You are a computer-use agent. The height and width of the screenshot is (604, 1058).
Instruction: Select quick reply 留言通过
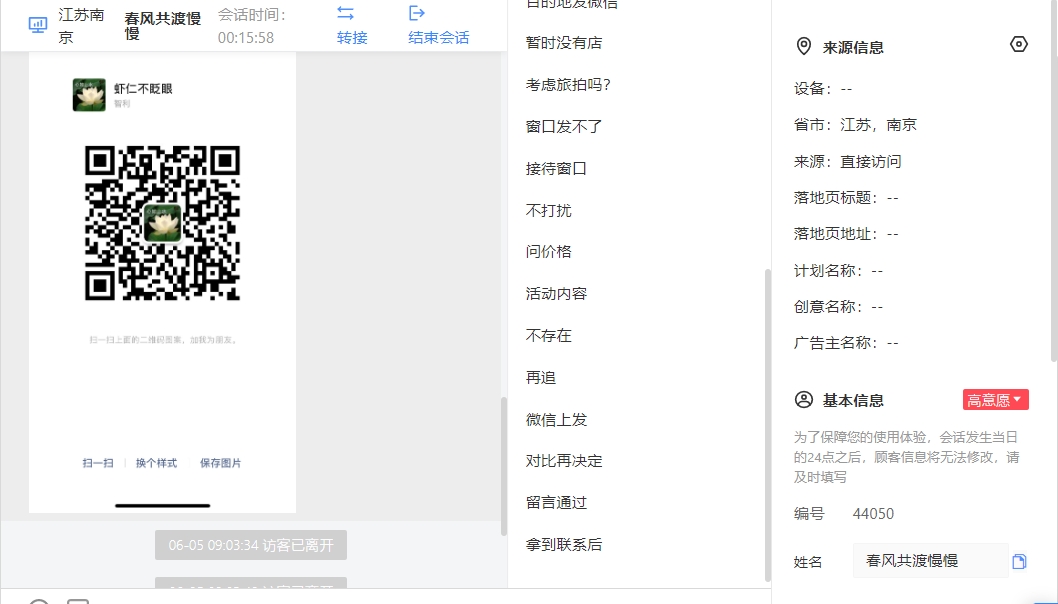click(x=556, y=503)
